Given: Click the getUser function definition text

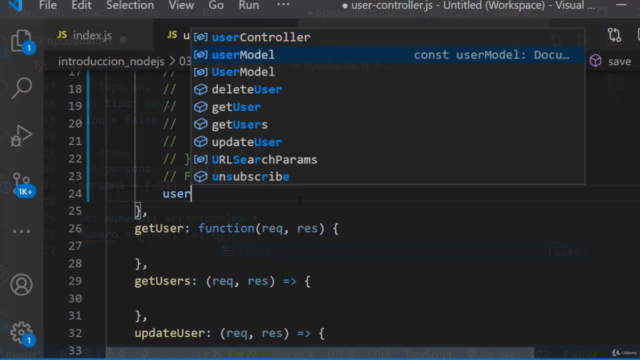Looking at the screenshot, I should click(237, 229).
